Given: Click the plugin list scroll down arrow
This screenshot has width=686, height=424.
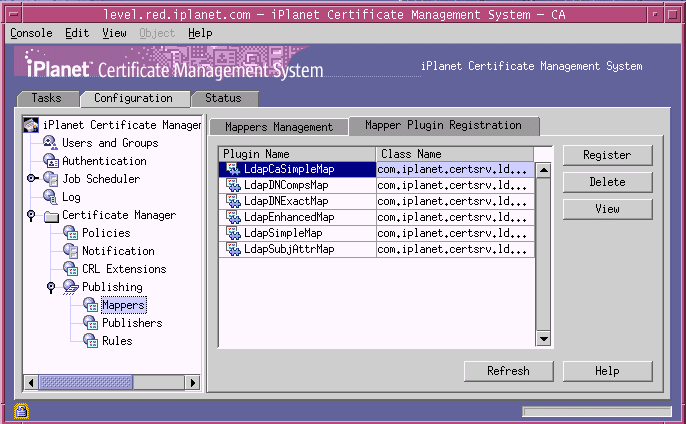Looking at the screenshot, I should 543,339.
